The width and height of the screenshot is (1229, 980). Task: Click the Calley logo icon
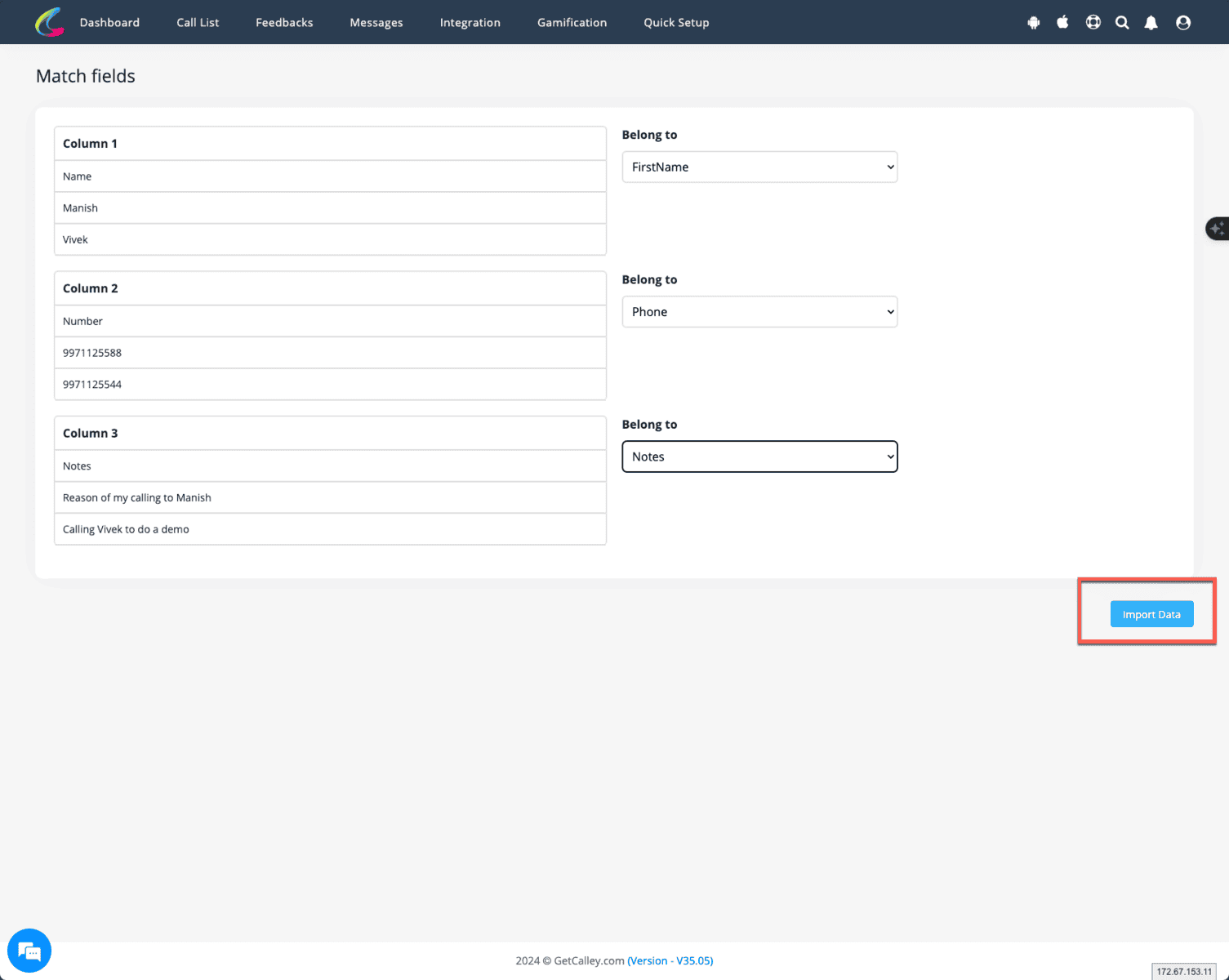tap(50, 22)
